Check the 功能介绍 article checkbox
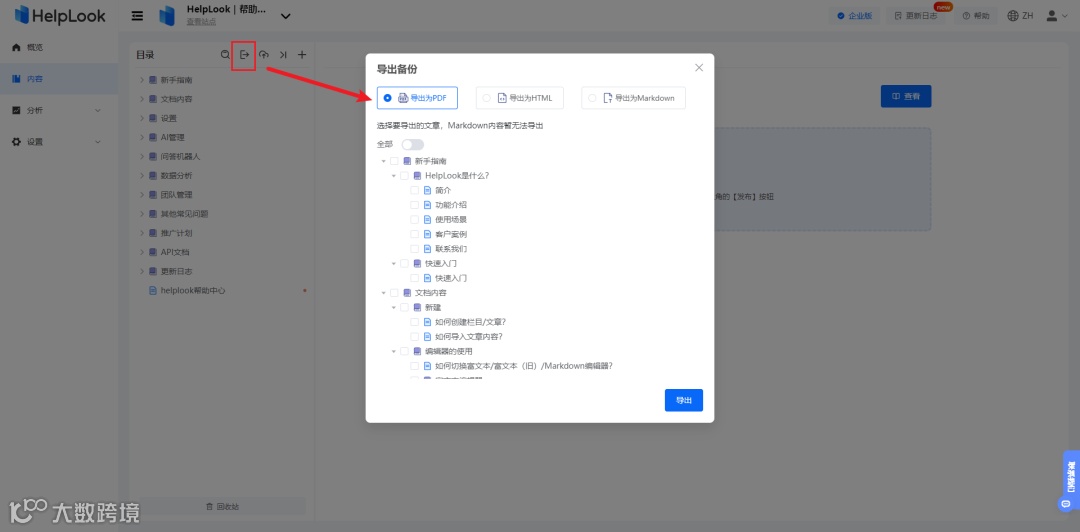Image resolution: width=1080 pixels, height=532 pixels. (x=415, y=205)
